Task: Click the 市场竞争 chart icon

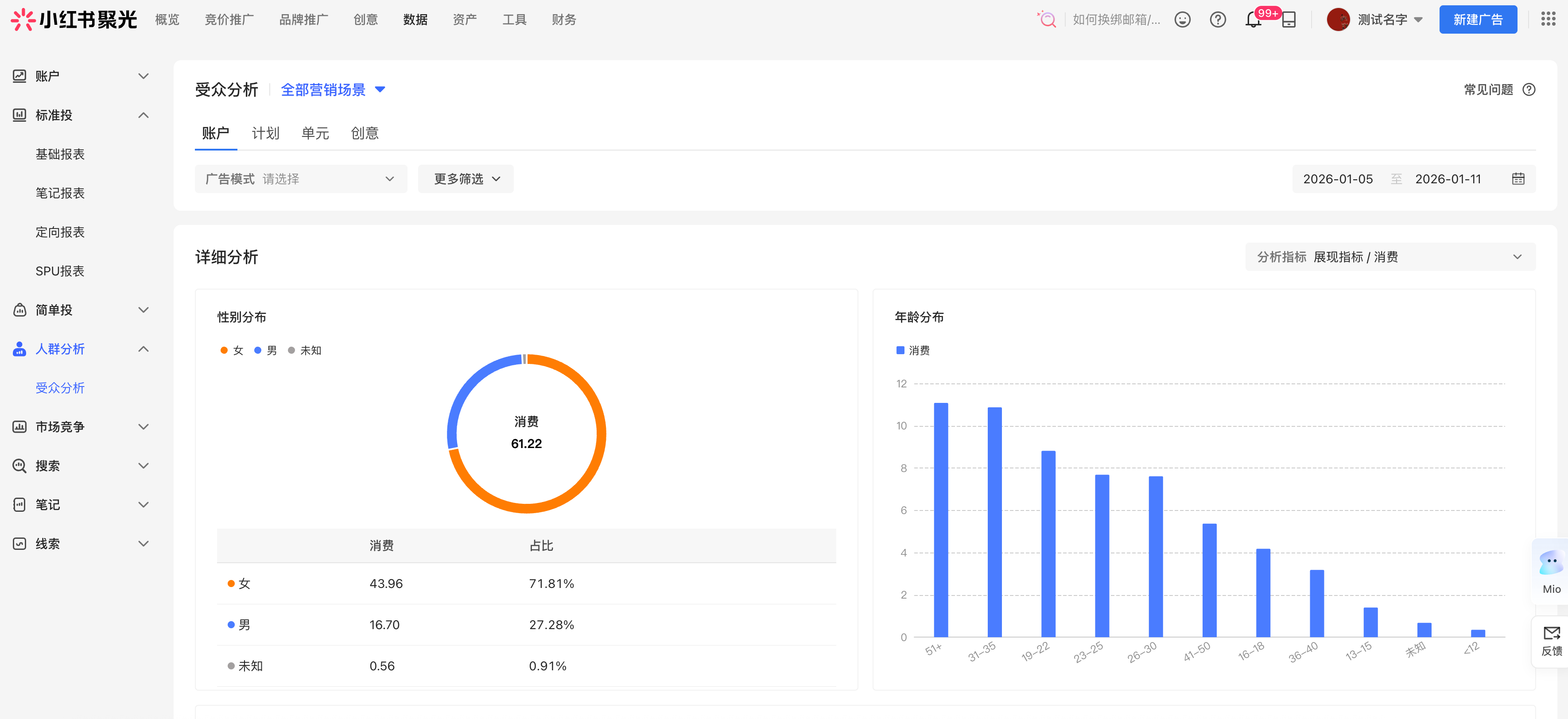Action: coord(19,426)
